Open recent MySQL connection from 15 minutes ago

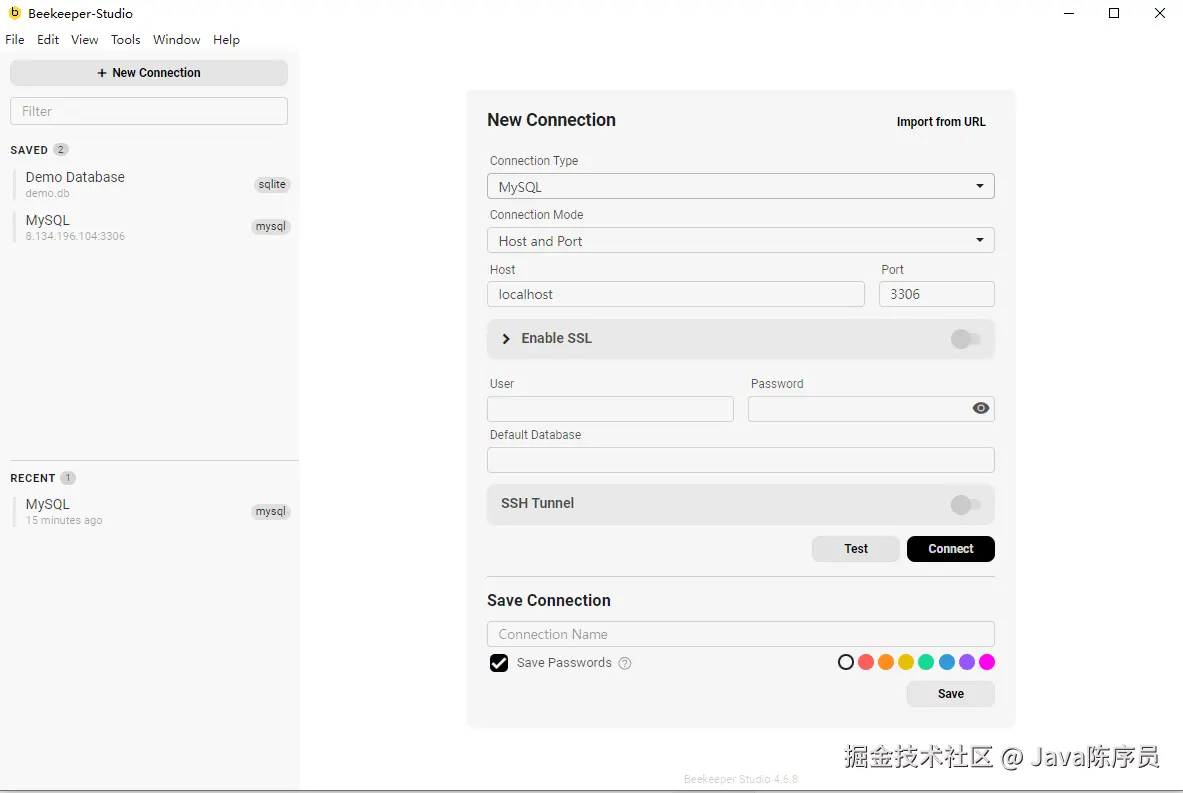point(151,512)
